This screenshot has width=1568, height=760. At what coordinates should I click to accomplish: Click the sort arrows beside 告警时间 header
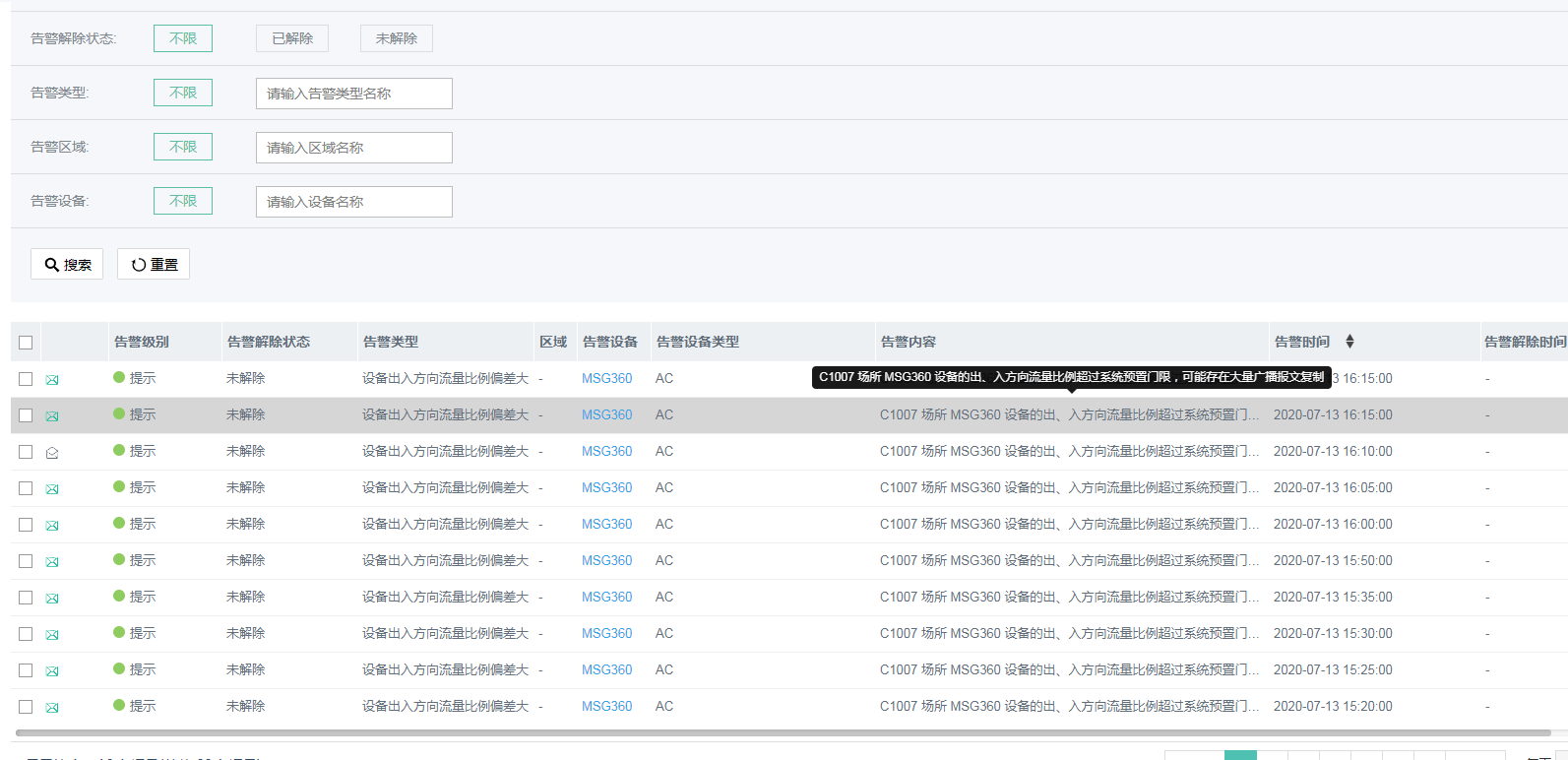[x=1349, y=342]
